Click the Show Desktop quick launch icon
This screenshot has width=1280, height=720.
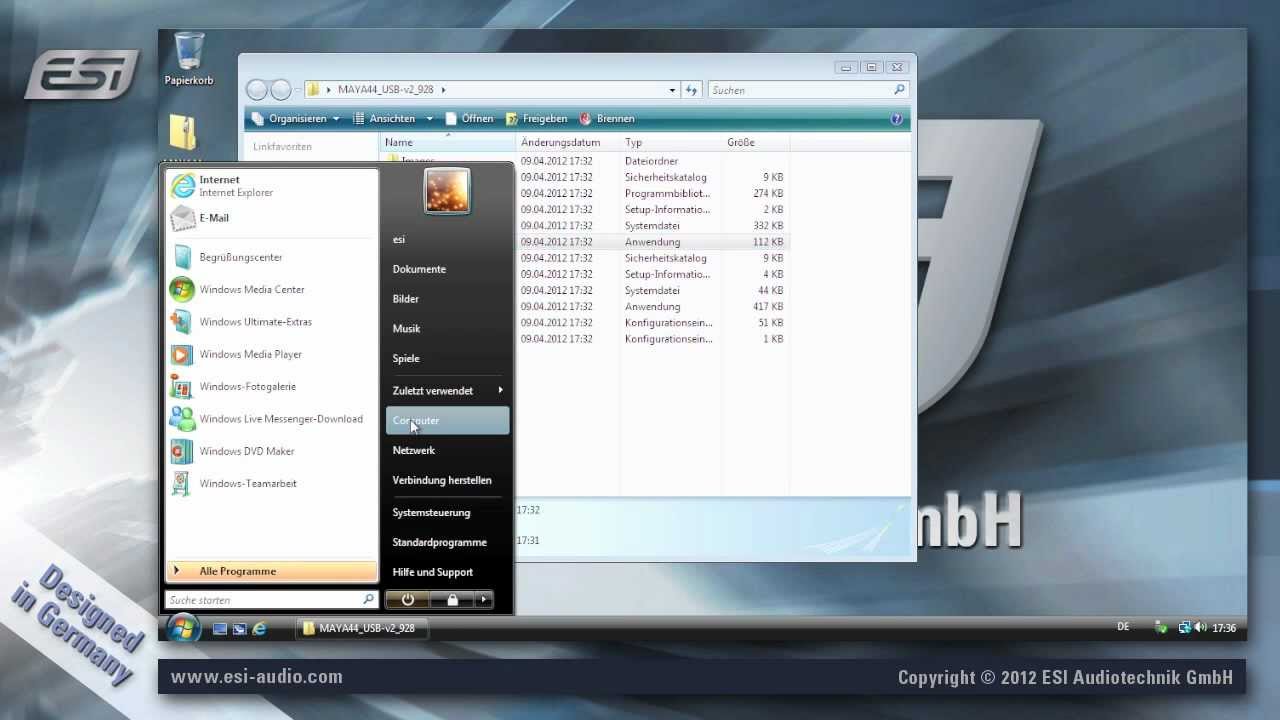click(220, 629)
